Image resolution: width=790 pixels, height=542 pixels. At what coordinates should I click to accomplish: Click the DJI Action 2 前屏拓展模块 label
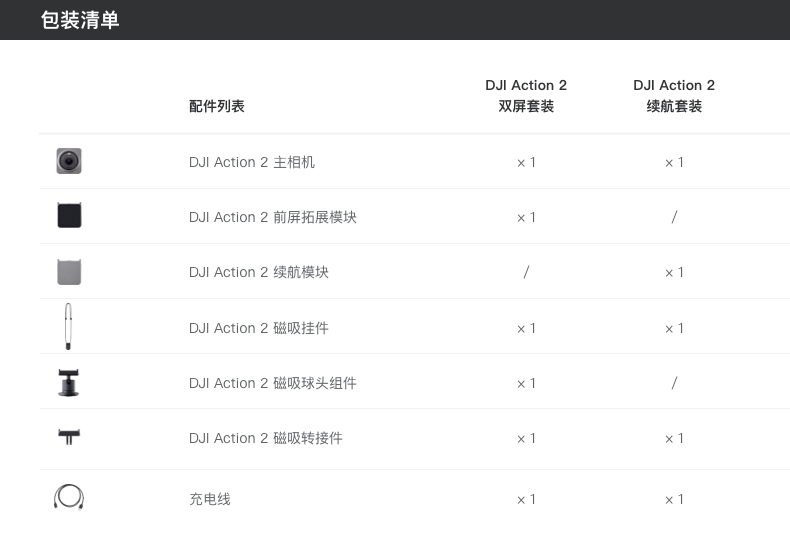coord(273,217)
